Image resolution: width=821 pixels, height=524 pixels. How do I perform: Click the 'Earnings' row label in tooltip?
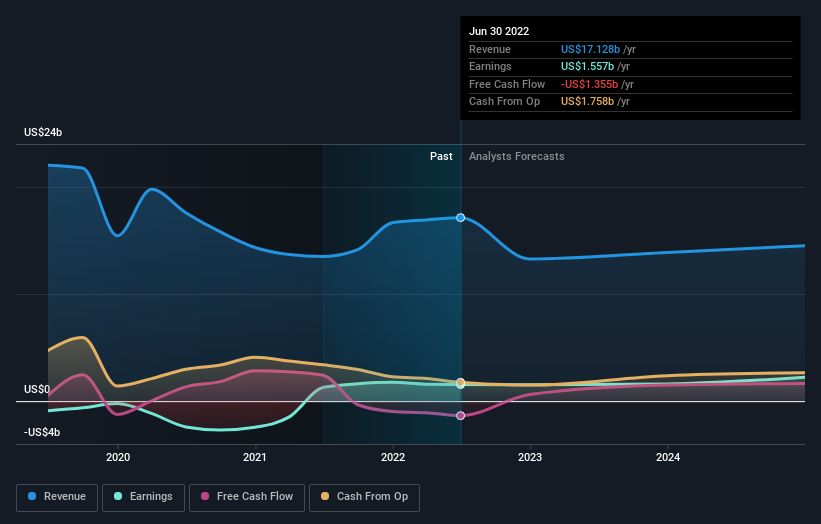point(490,66)
